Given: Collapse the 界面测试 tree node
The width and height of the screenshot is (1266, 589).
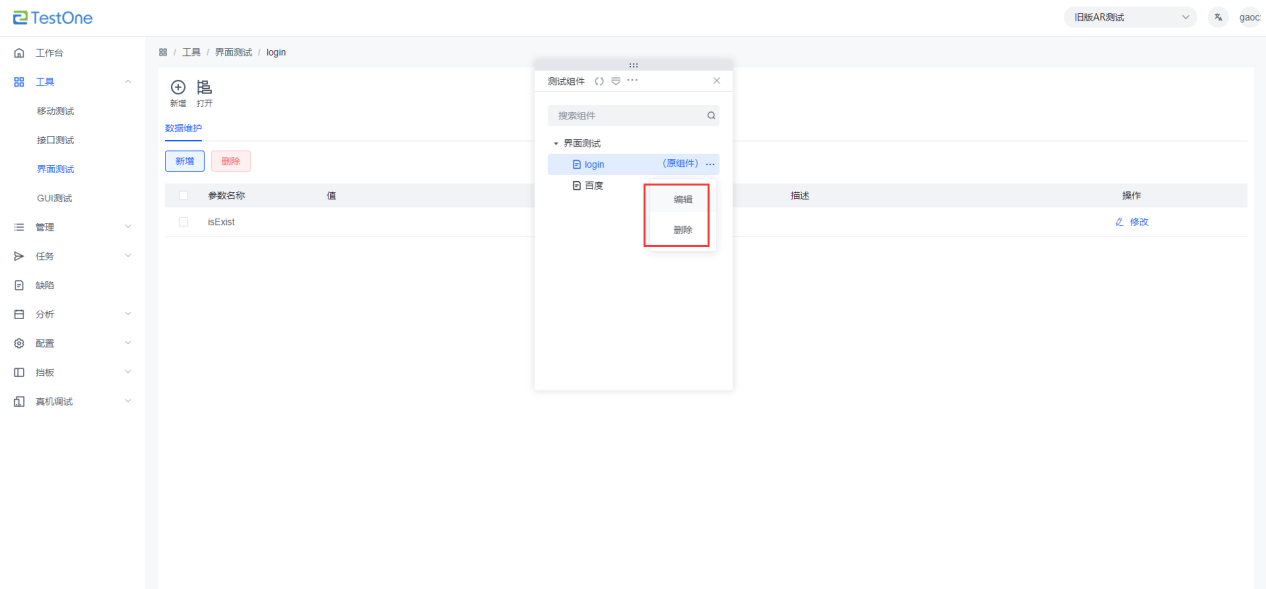Looking at the screenshot, I should [x=556, y=144].
